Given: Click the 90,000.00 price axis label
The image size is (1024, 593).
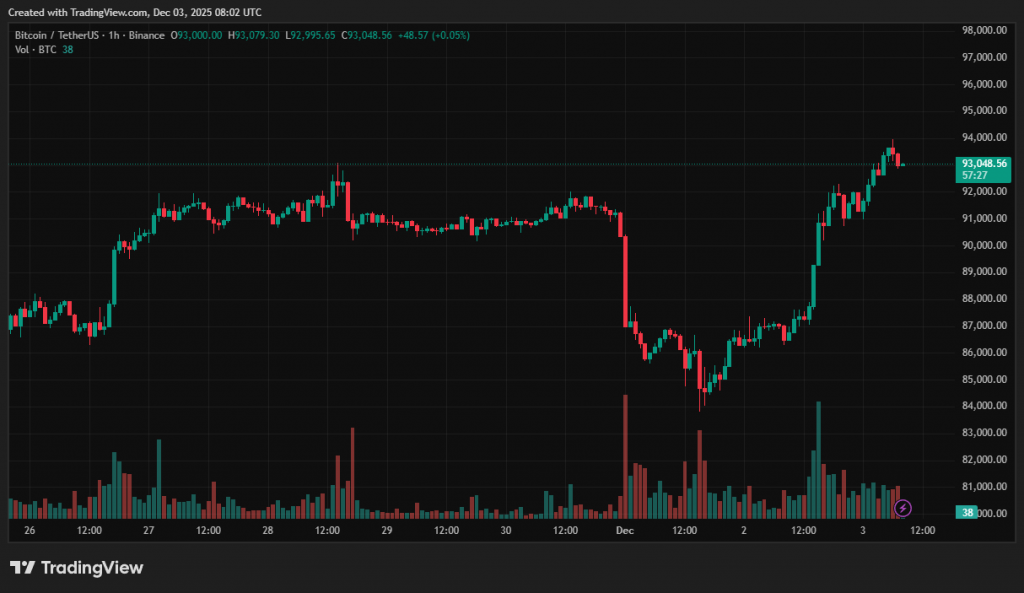Looking at the screenshot, I should [x=984, y=245].
